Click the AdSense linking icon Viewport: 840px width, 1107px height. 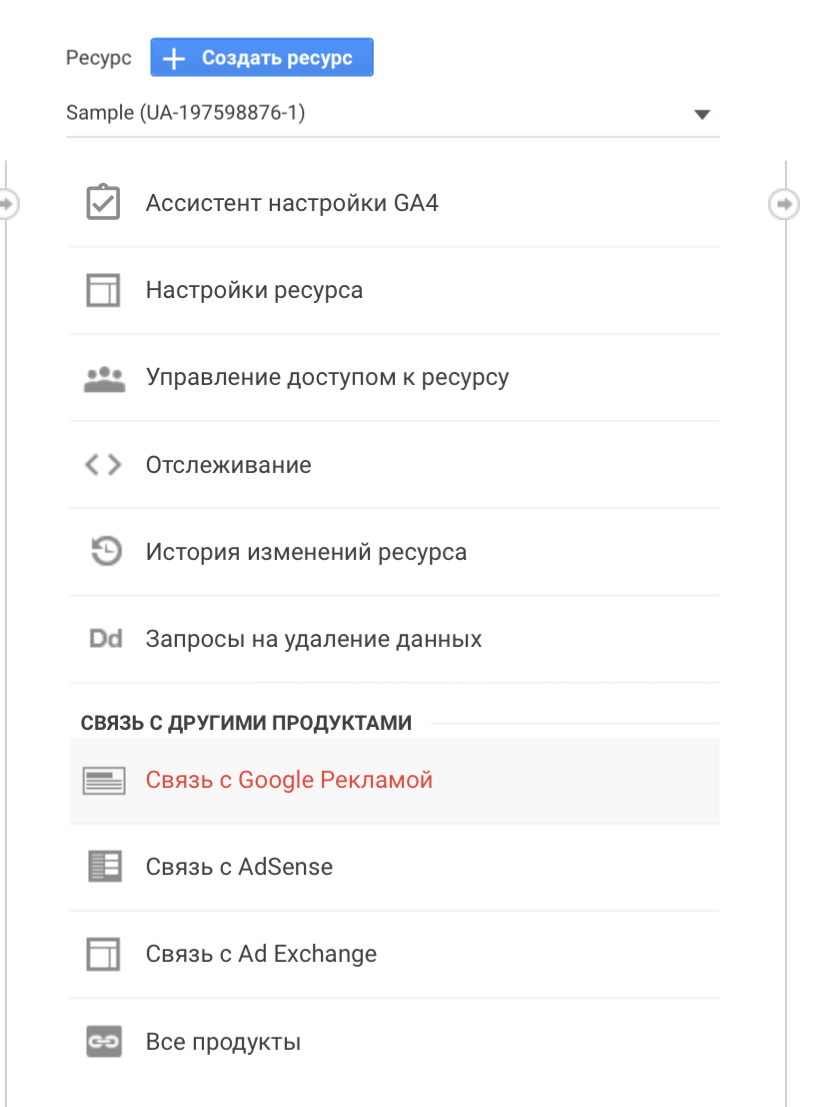click(103, 867)
